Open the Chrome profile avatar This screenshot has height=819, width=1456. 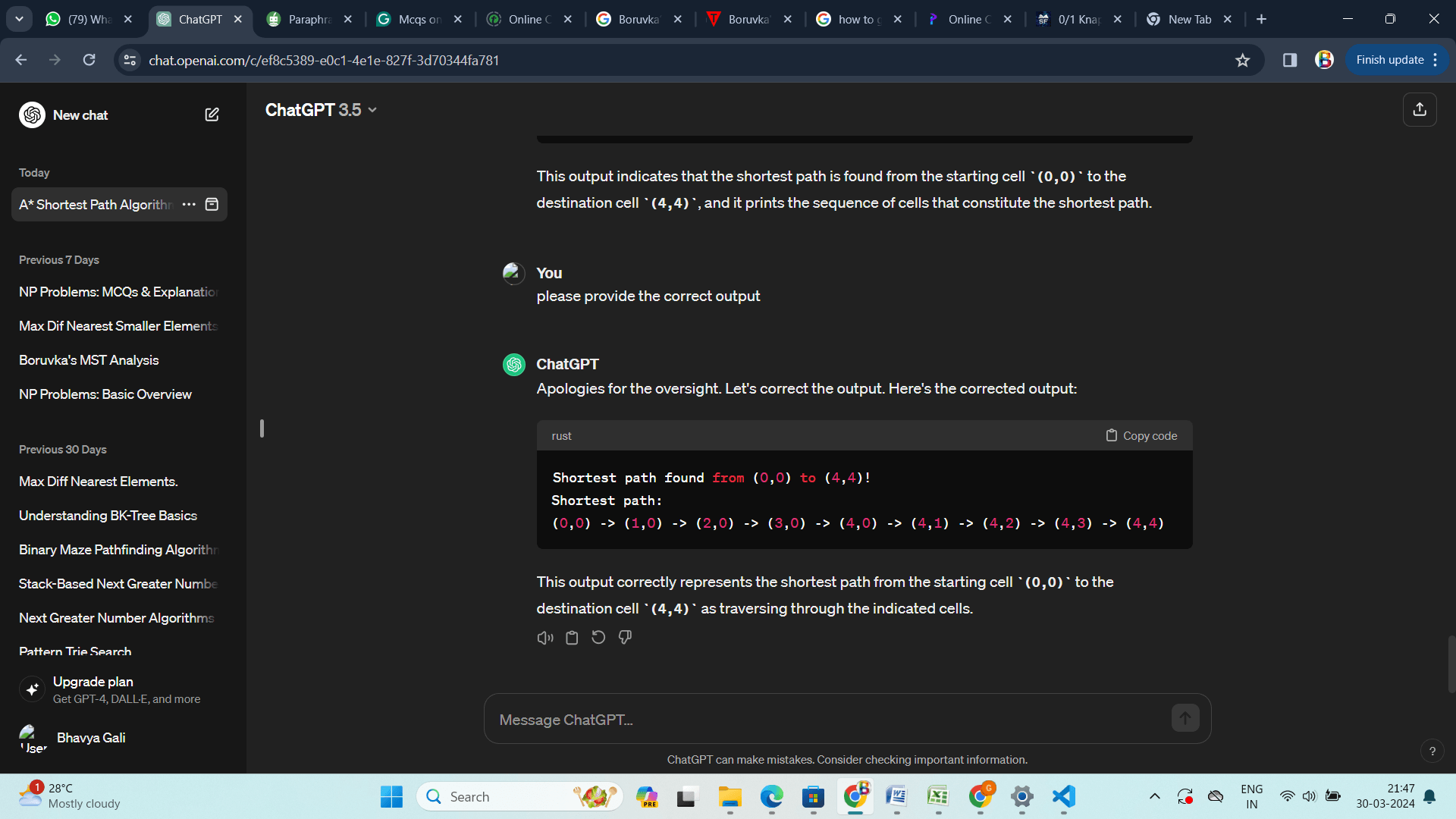[x=1324, y=60]
